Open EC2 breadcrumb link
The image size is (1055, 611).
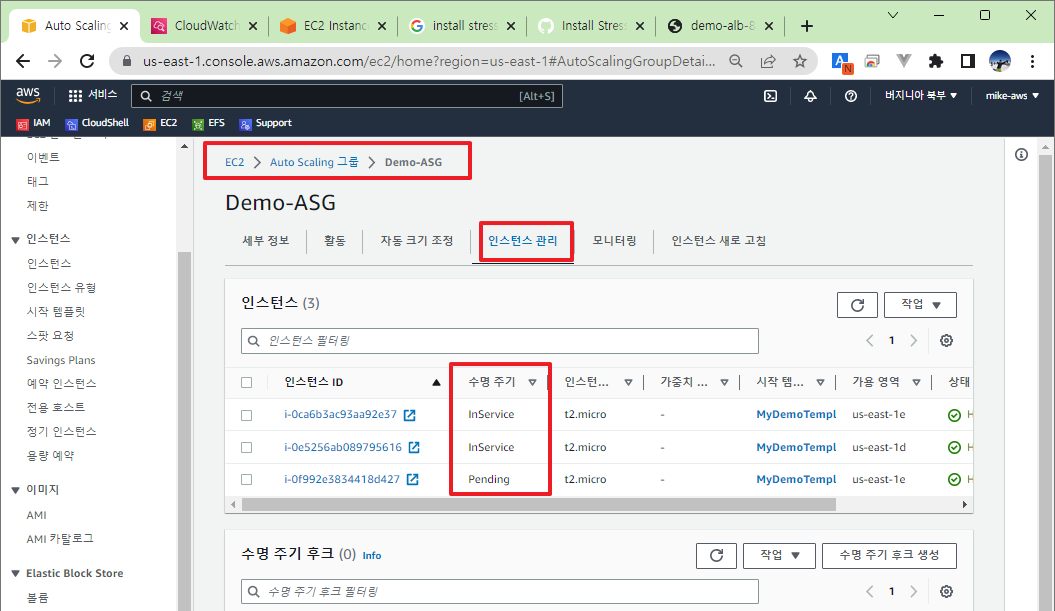[234, 162]
